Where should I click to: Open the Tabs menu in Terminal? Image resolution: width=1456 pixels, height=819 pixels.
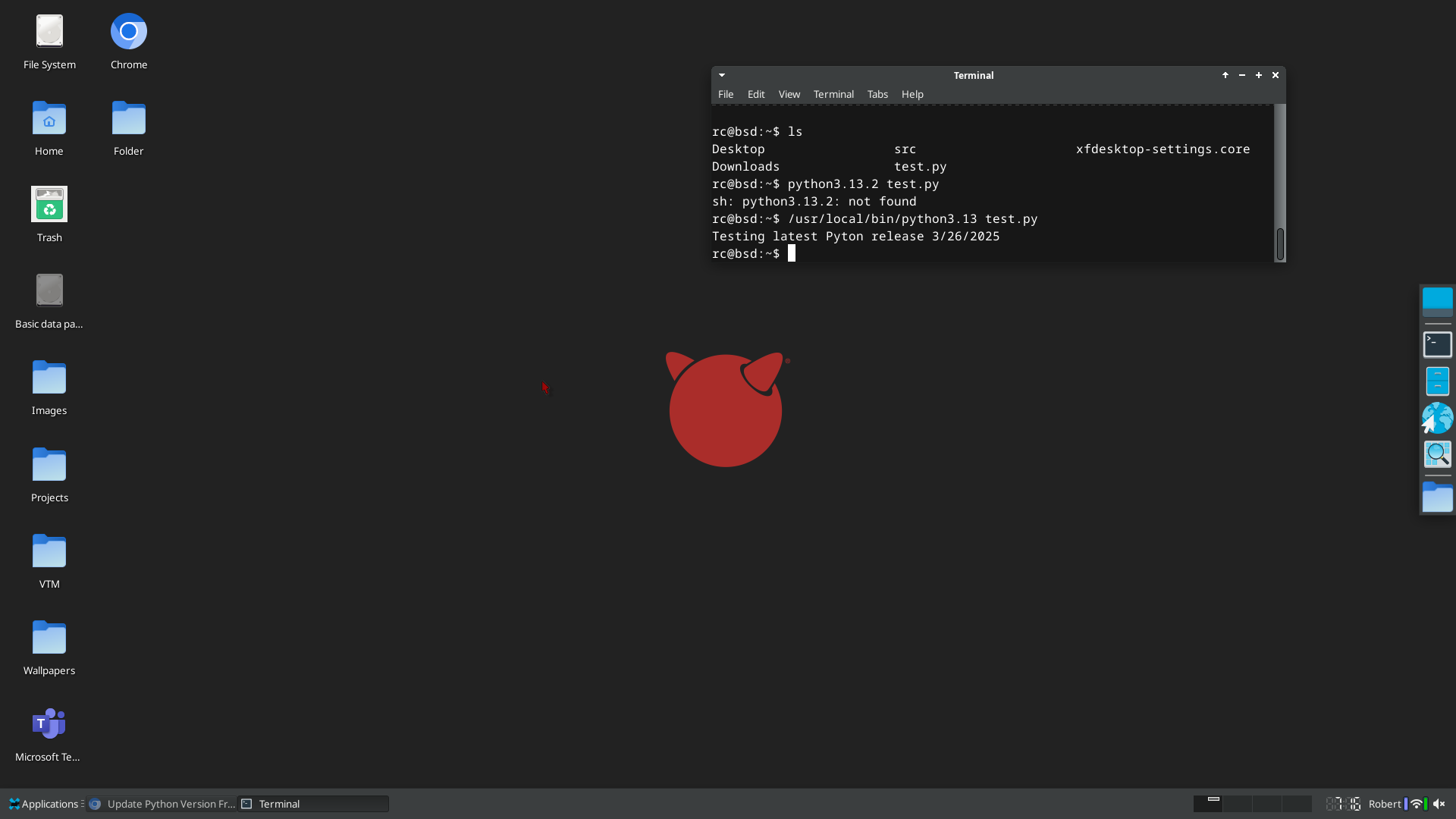(x=877, y=94)
